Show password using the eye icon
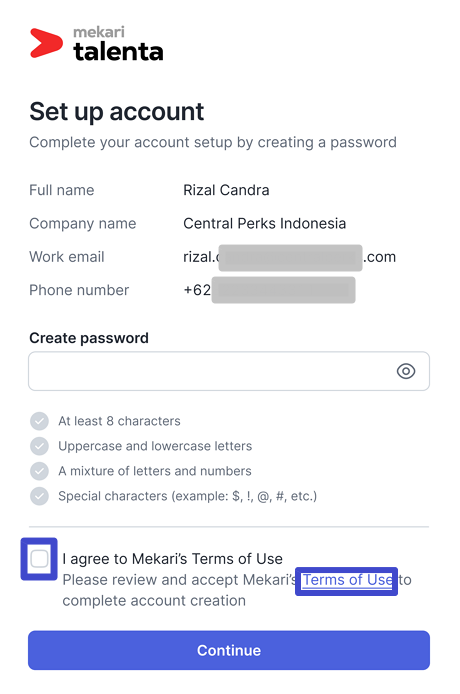The height and width of the screenshot is (694, 460). 406,371
